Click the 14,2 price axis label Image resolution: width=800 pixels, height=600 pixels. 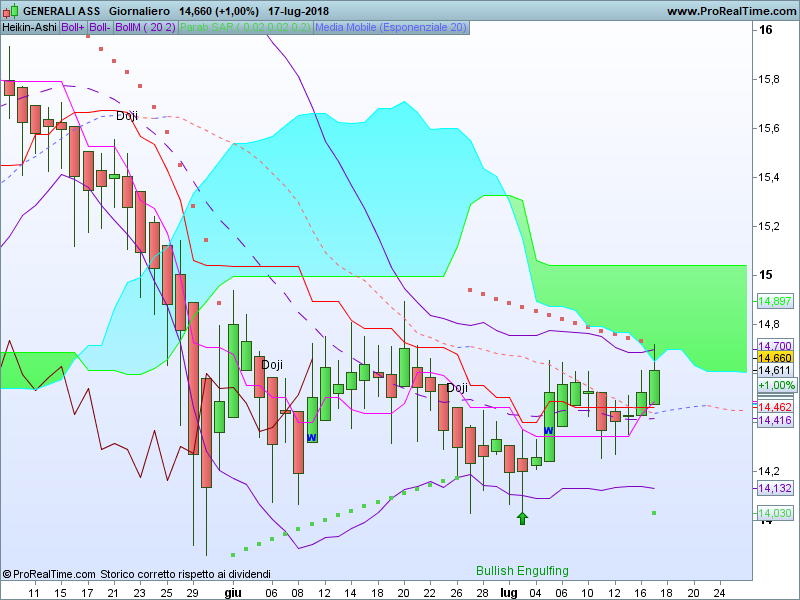tap(768, 470)
